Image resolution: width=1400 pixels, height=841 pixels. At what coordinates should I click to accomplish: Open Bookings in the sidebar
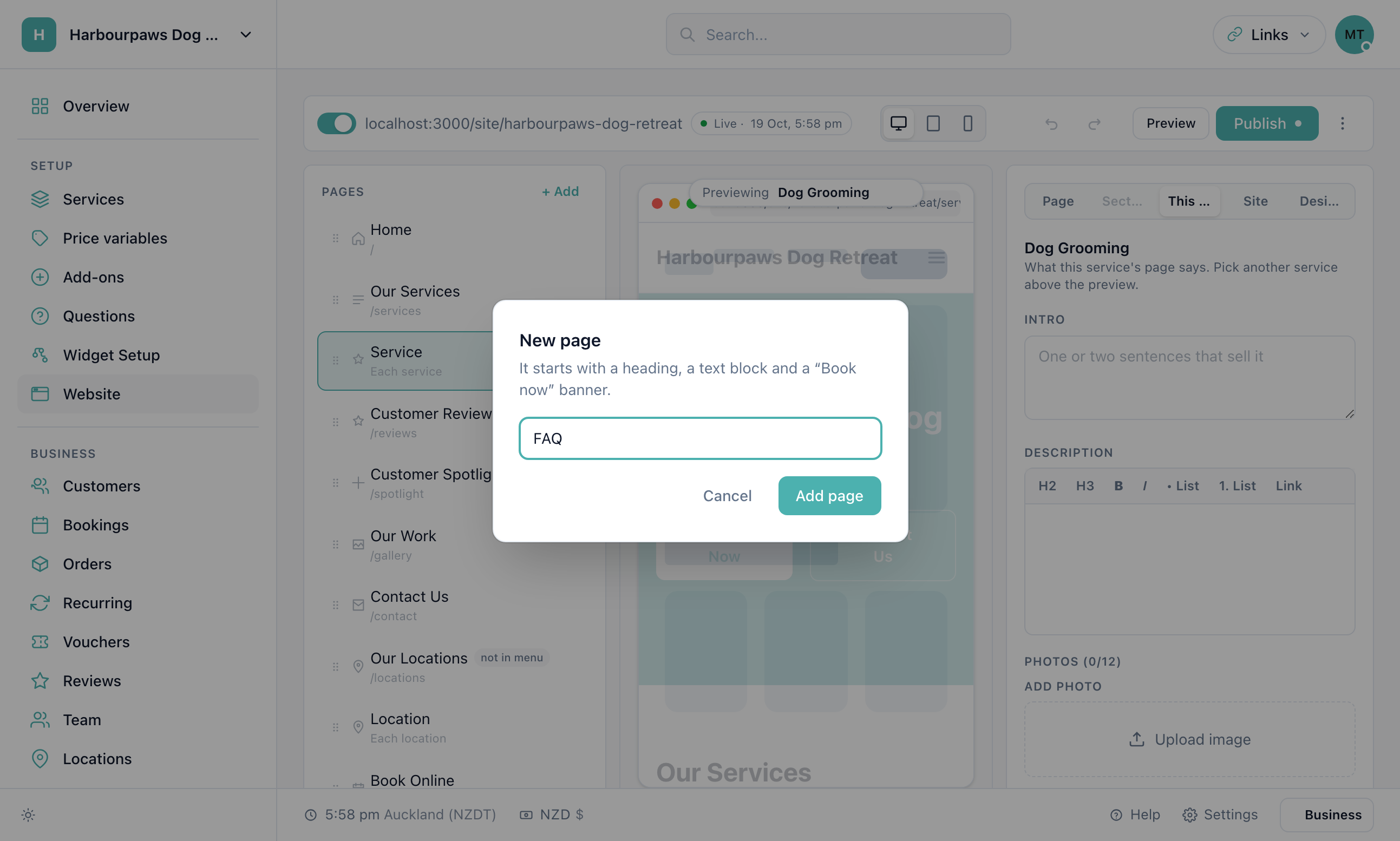pos(138,525)
